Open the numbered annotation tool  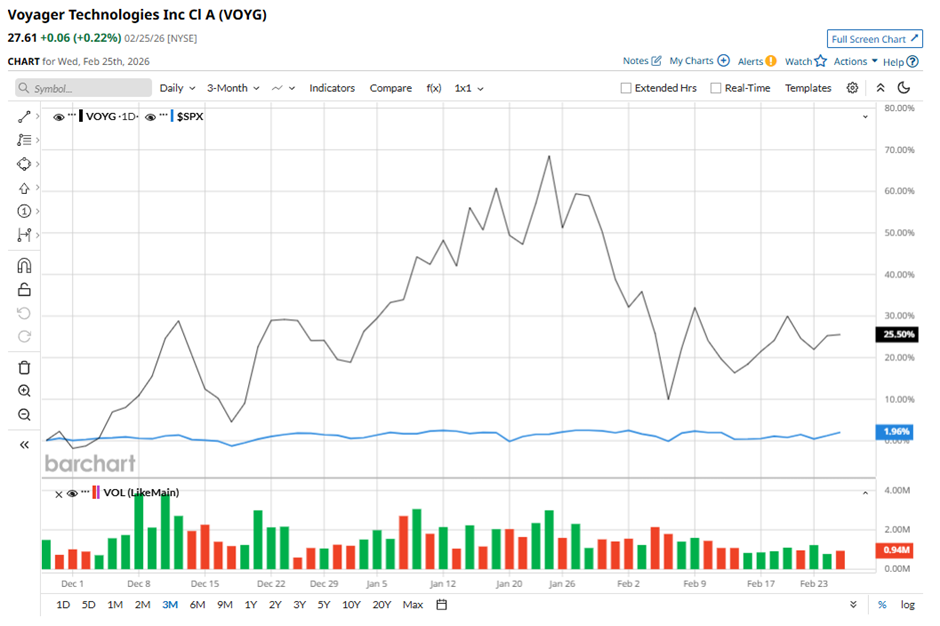click(x=24, y=211)
